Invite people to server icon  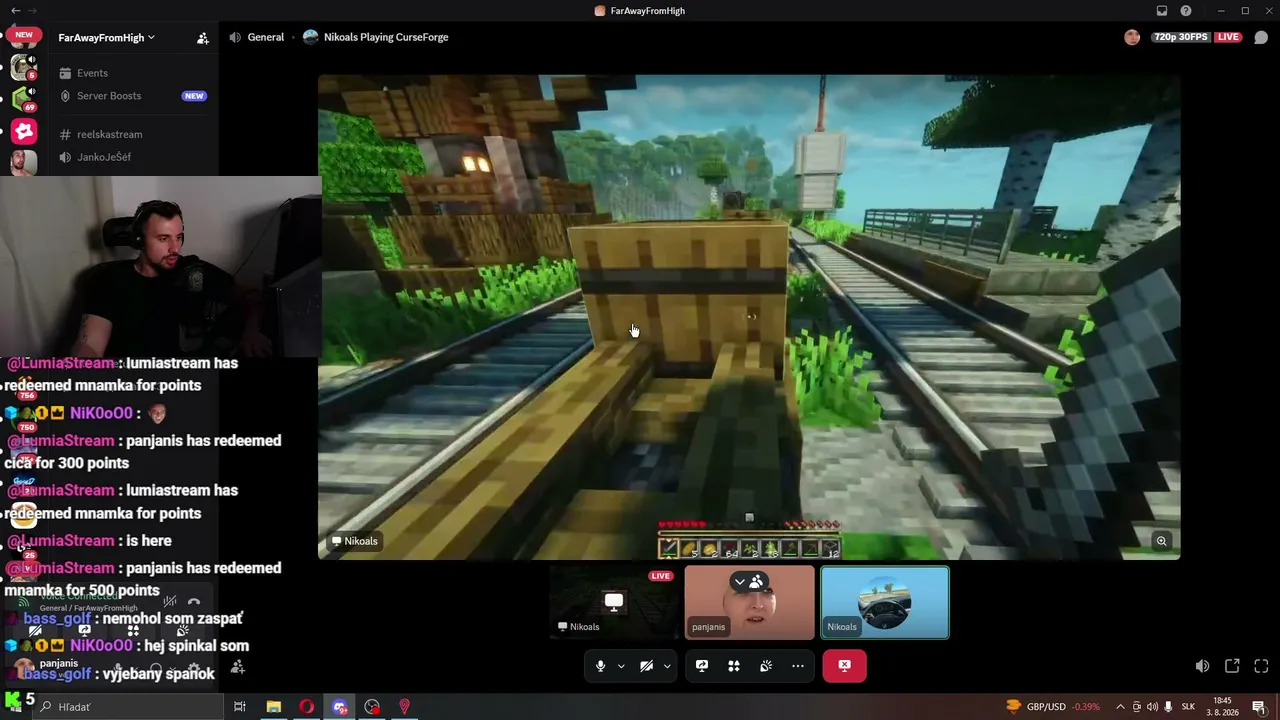point(203,38)
